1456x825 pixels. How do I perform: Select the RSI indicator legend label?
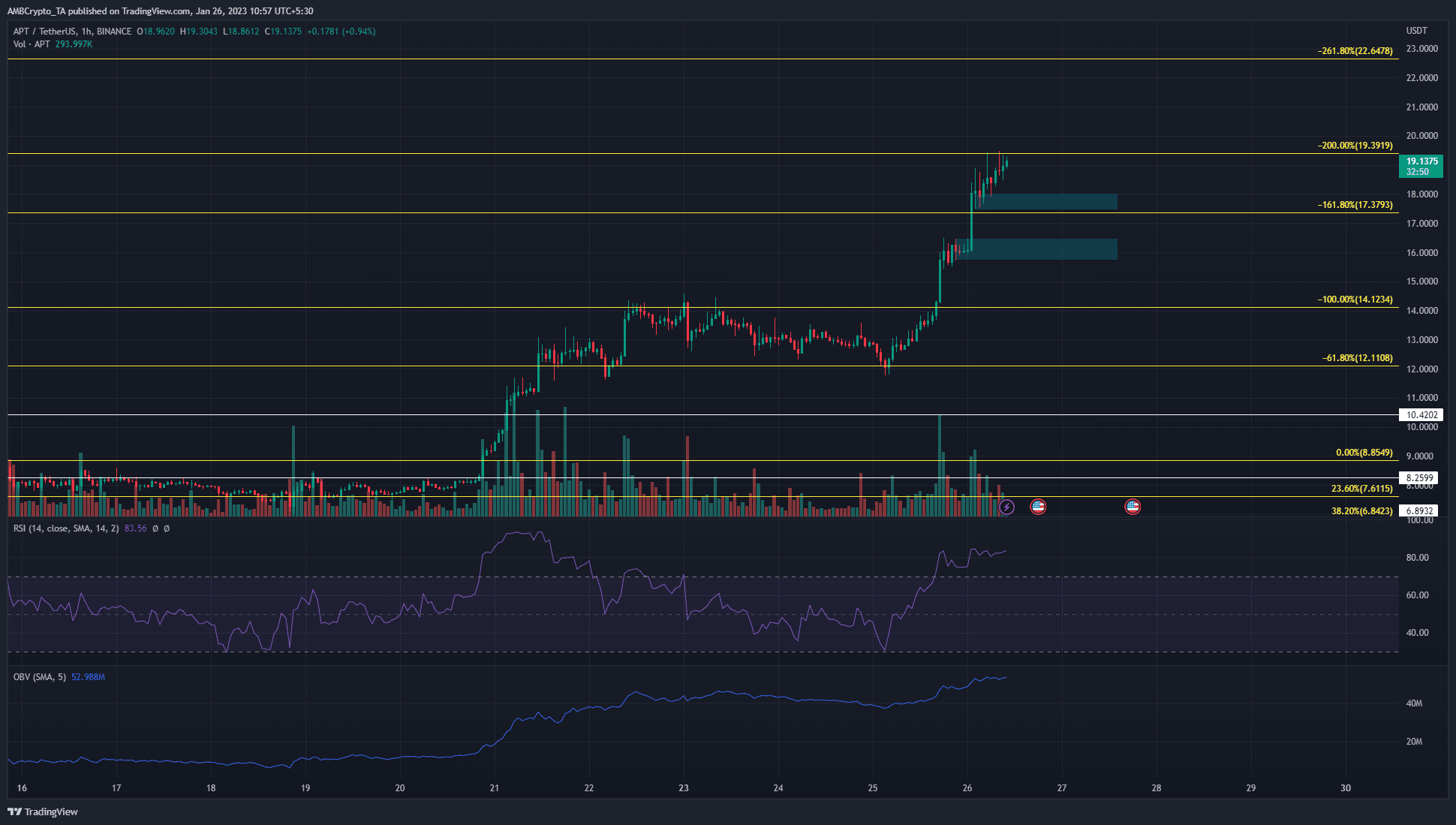[66, 528]
